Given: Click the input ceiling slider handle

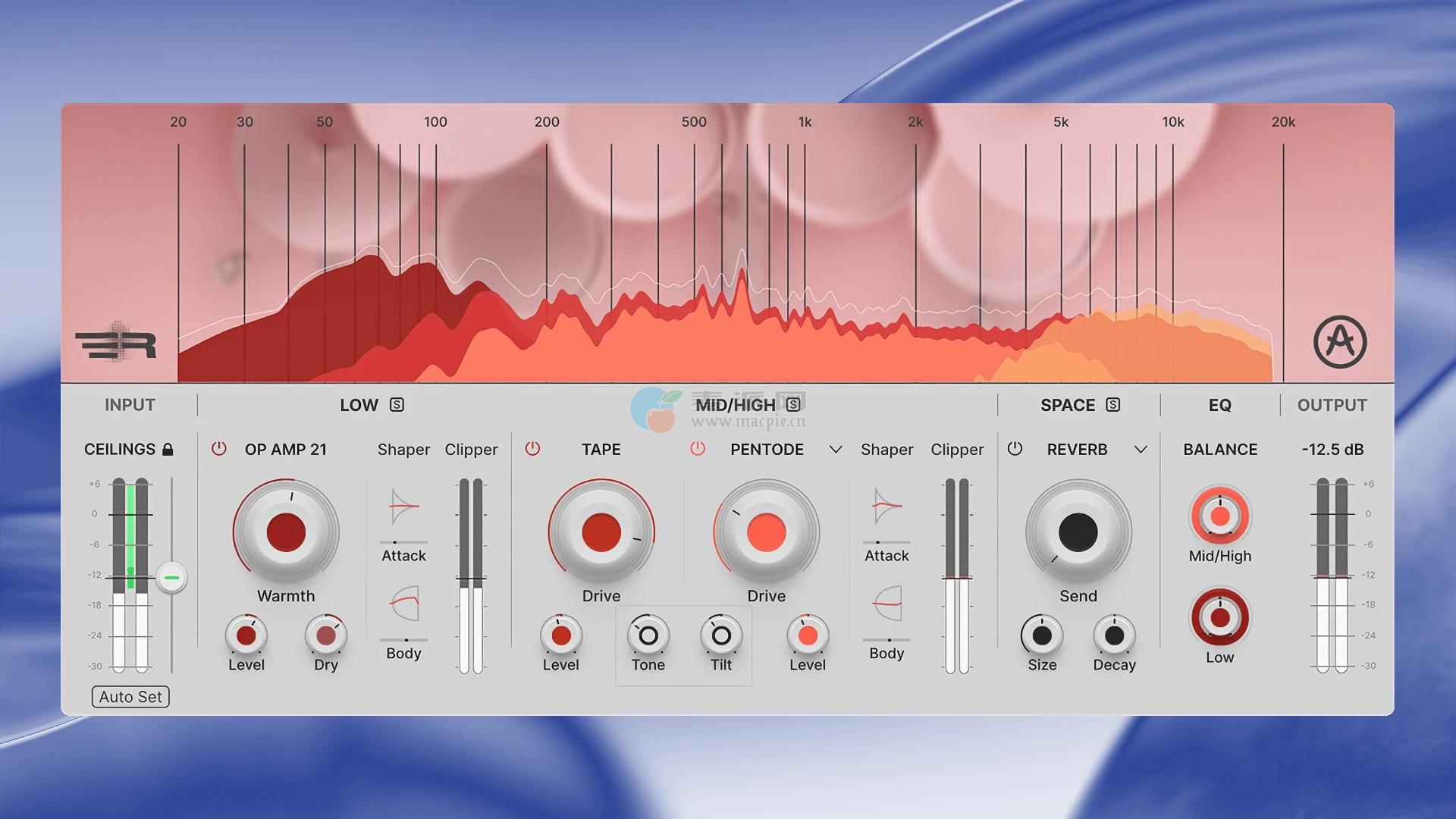Looking at the screenshot, I should (x=172, y=578).
